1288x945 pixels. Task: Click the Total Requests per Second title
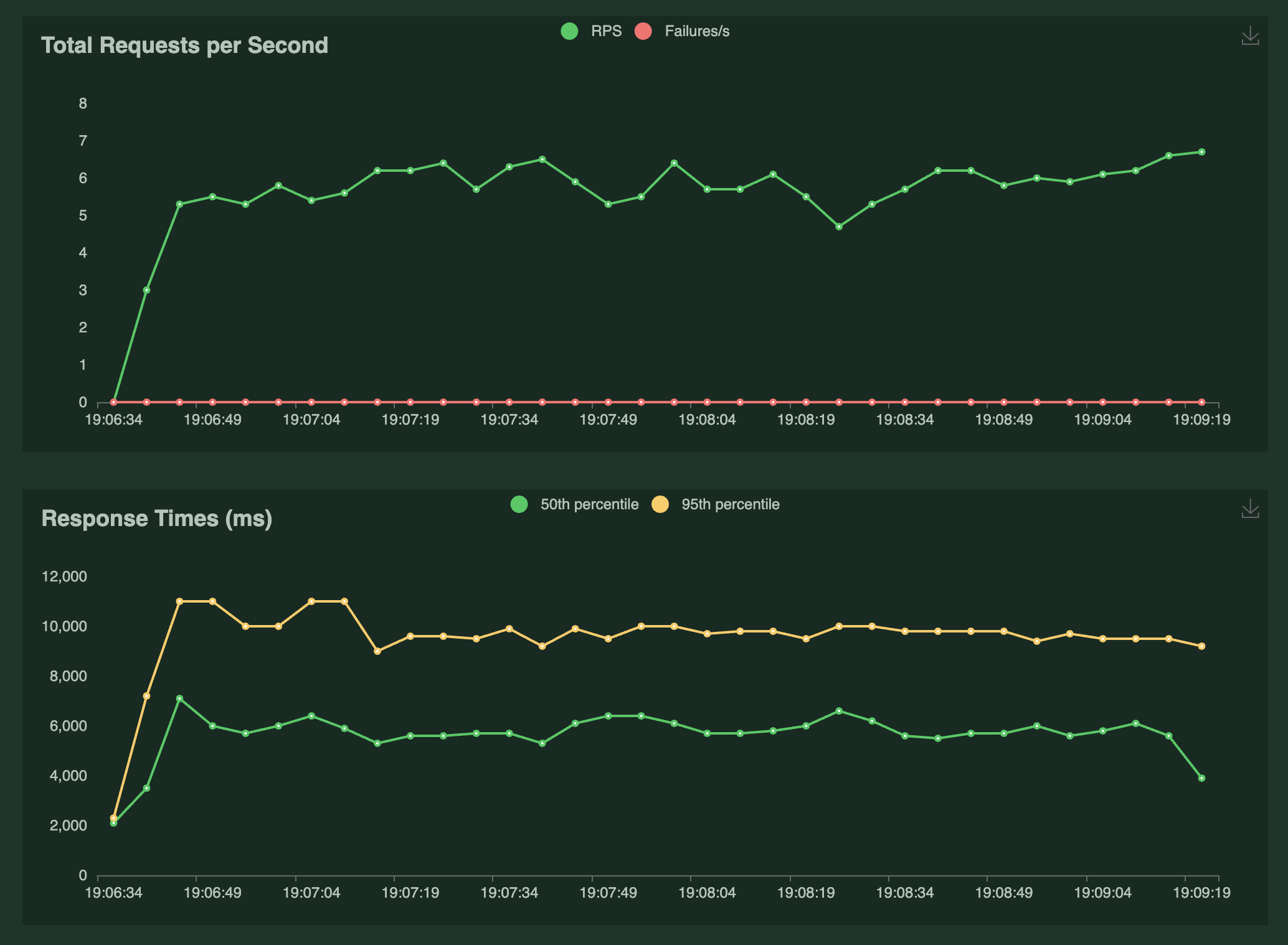(x=184, y=45)
